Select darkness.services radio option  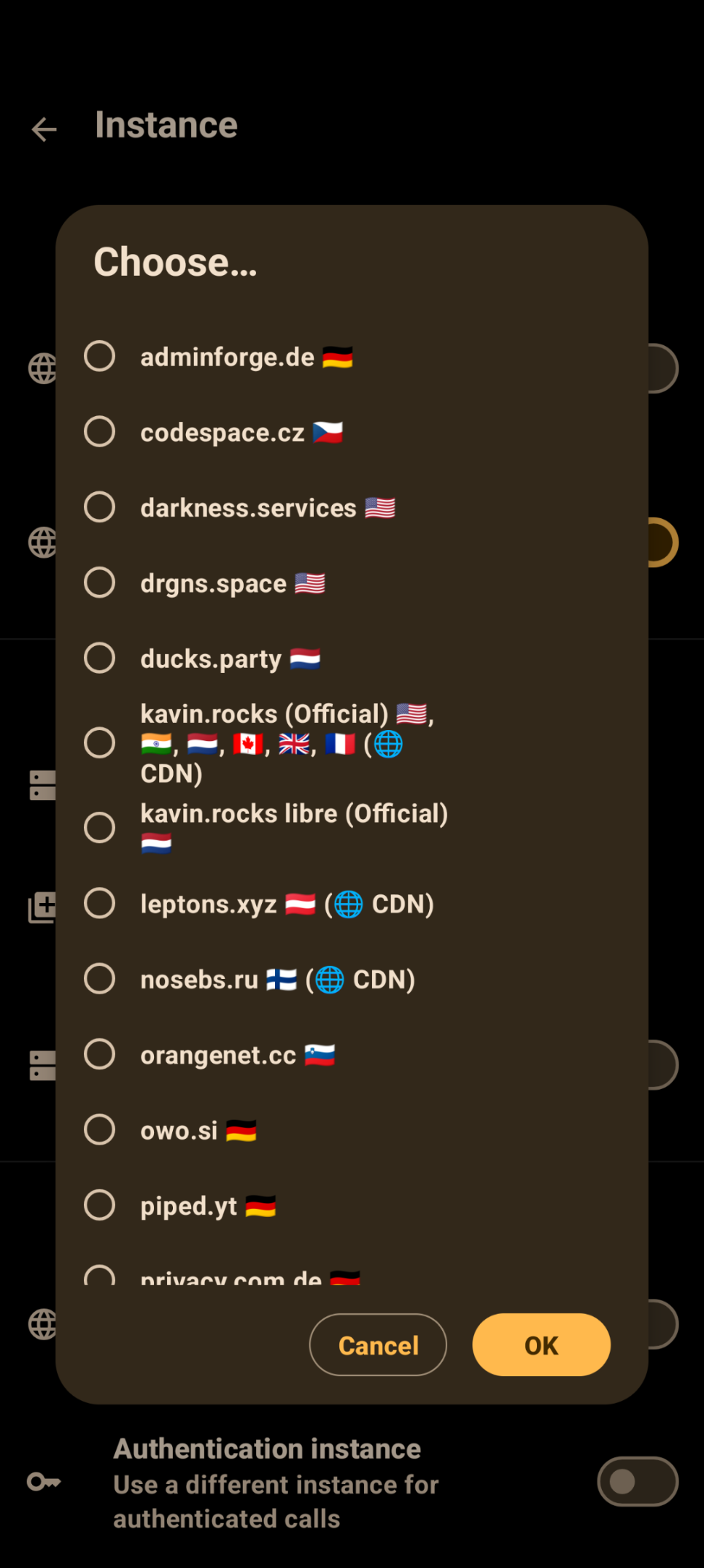point(100,507)
